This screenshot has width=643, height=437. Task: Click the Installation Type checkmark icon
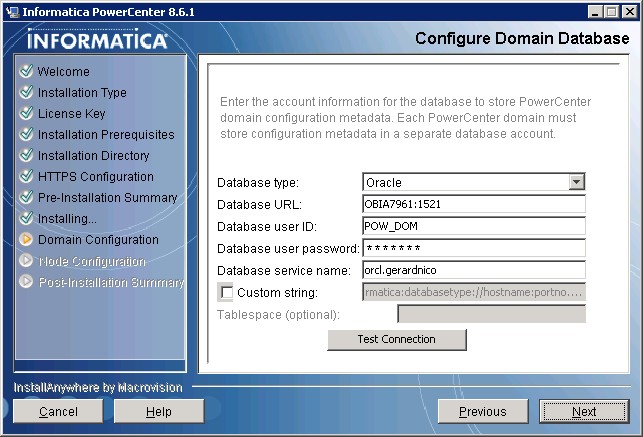click(x=26, y=92)
